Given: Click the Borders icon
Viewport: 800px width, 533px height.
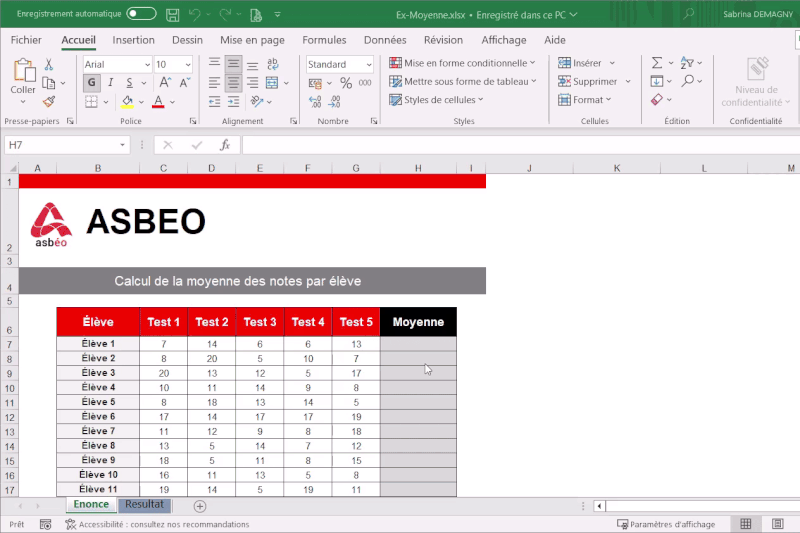Looking at the screenshot, I should [x=91, y=102].
